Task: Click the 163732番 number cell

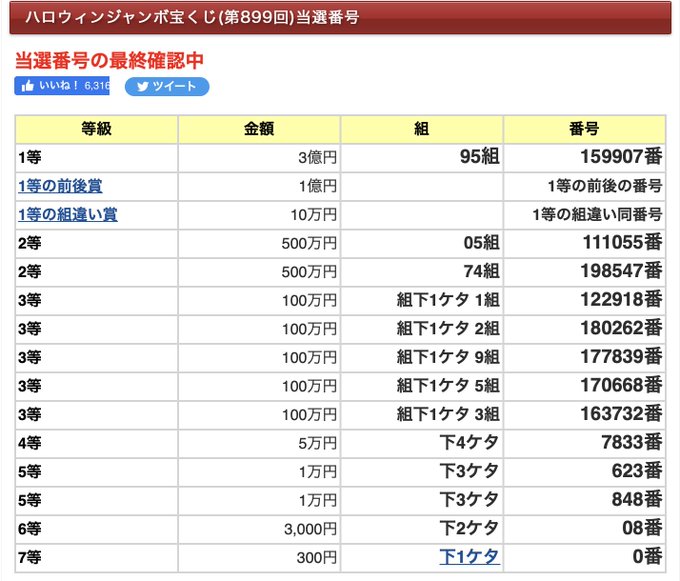Action: pos(585,415)
